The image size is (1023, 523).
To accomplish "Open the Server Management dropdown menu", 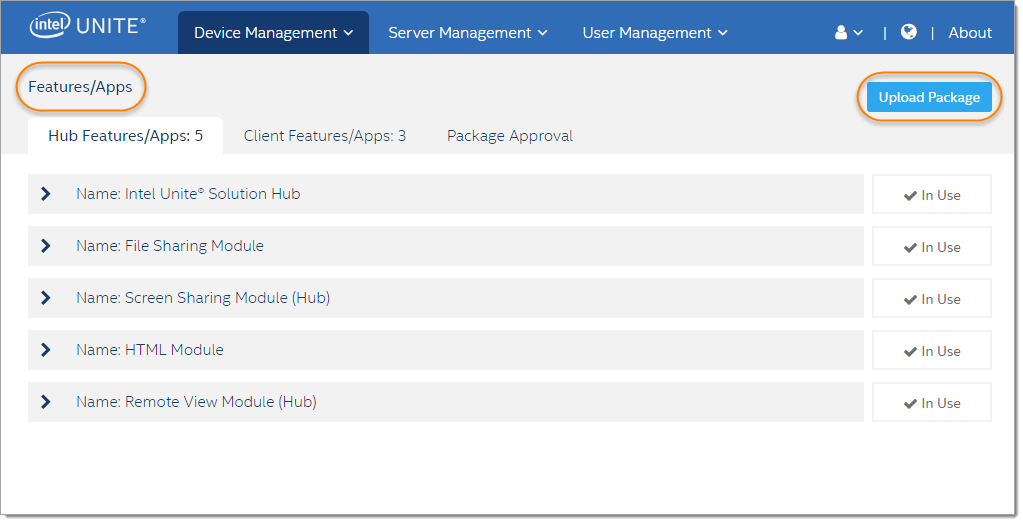I will [468, 33].
